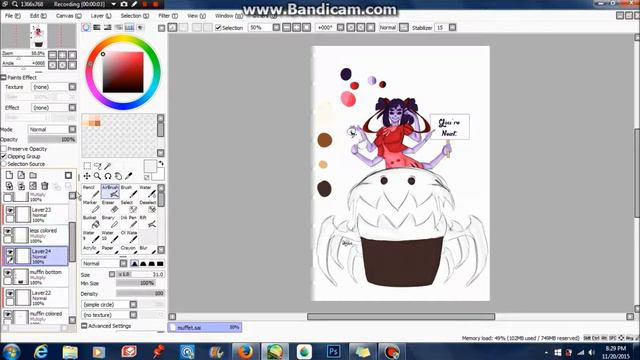Hide Layer22 with its eye icon
This screenshot has width=640, height=360.
pyautogui.click(x=10, y=293)
